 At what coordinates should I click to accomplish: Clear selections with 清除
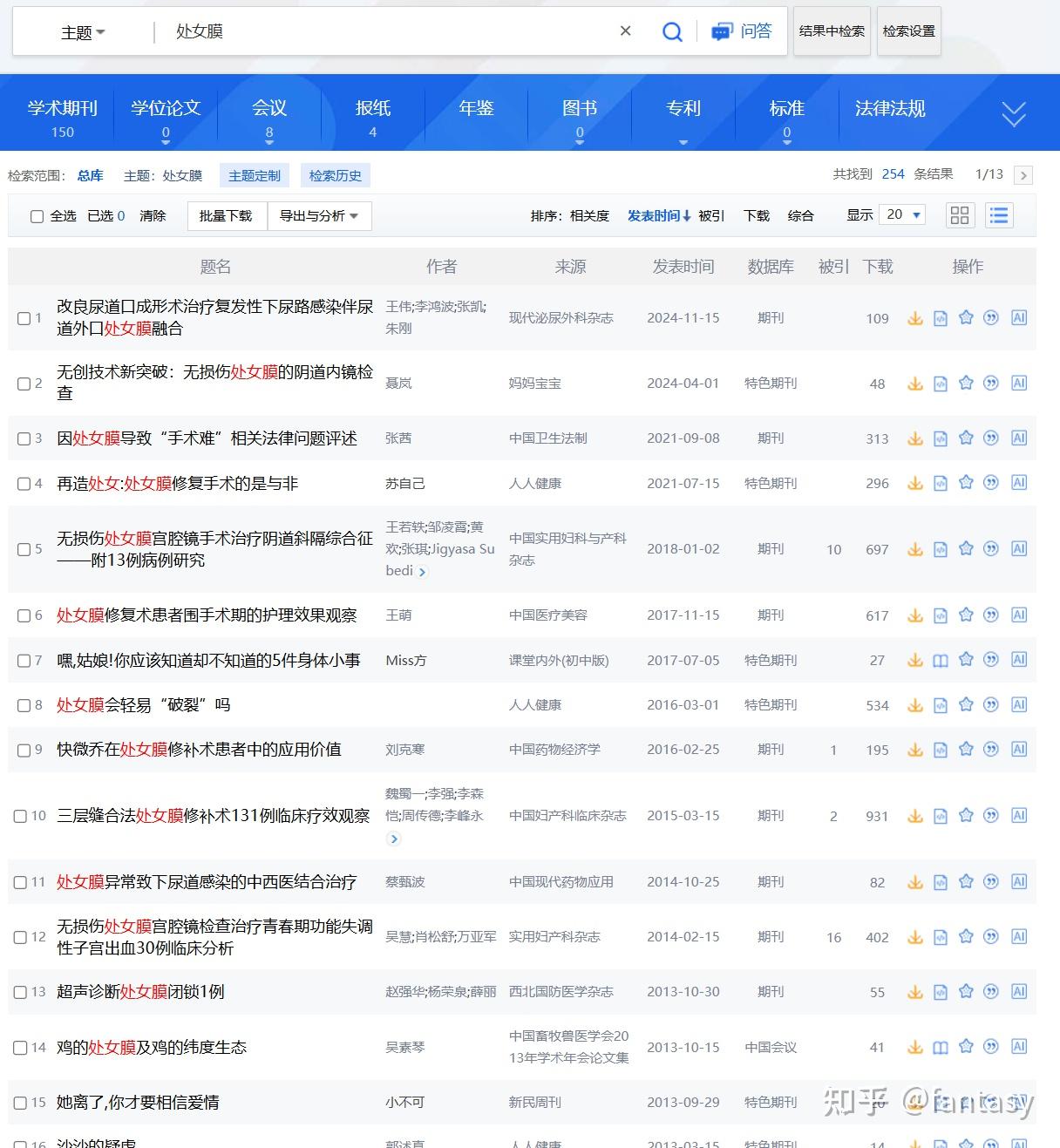pos(153,216)
